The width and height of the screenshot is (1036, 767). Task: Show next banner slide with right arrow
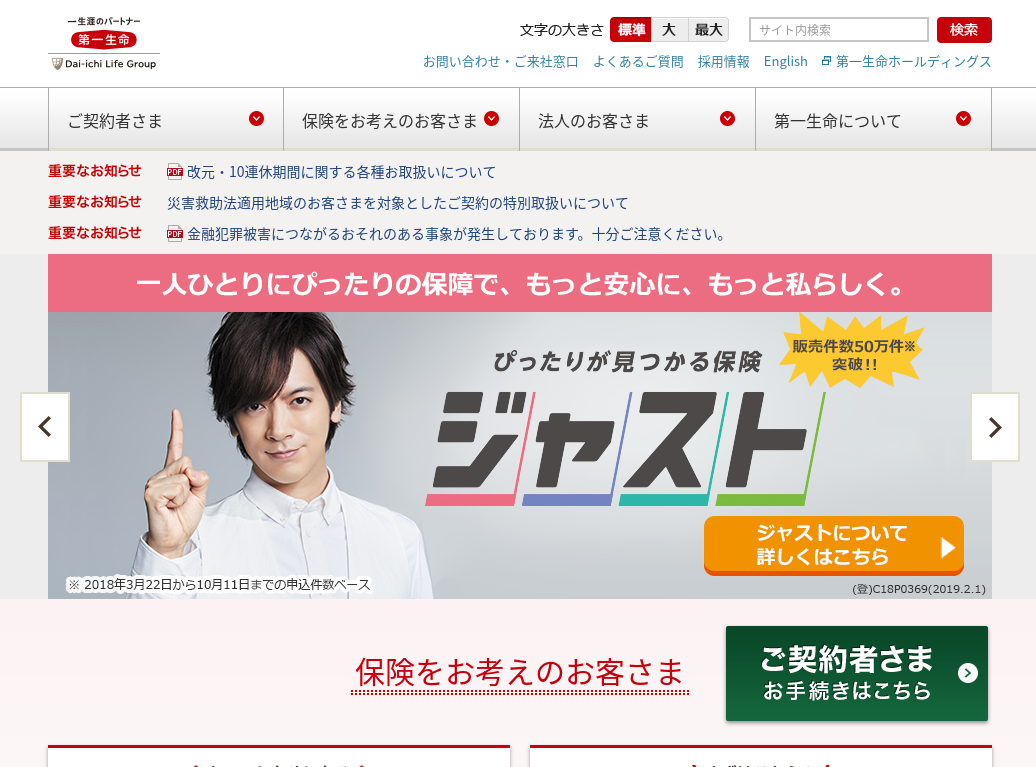[x=994, y=427]
